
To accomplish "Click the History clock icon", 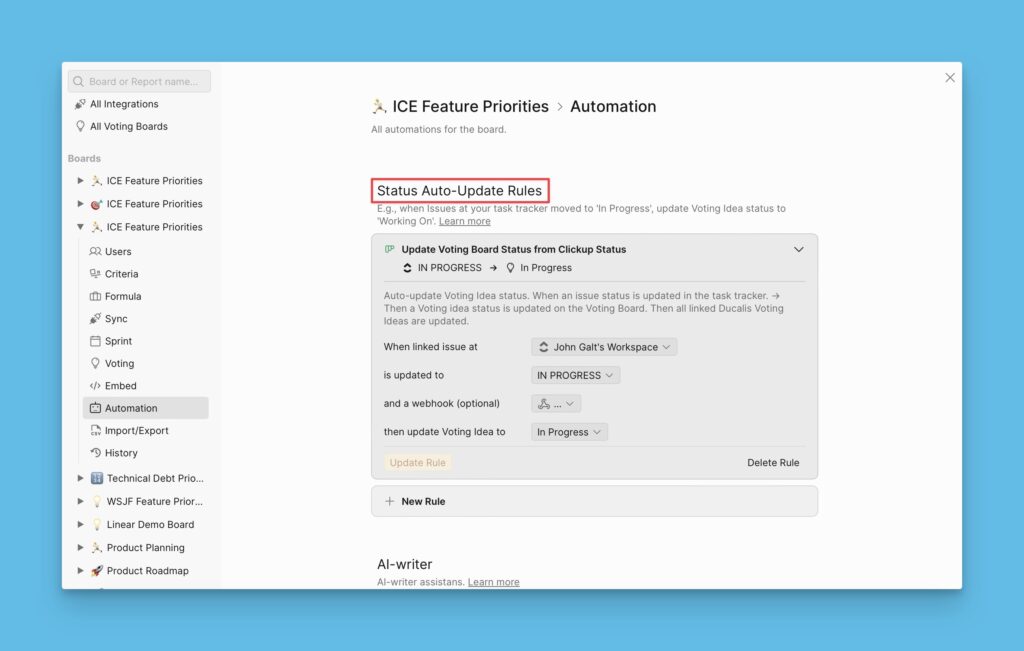I will click(97, 452).
